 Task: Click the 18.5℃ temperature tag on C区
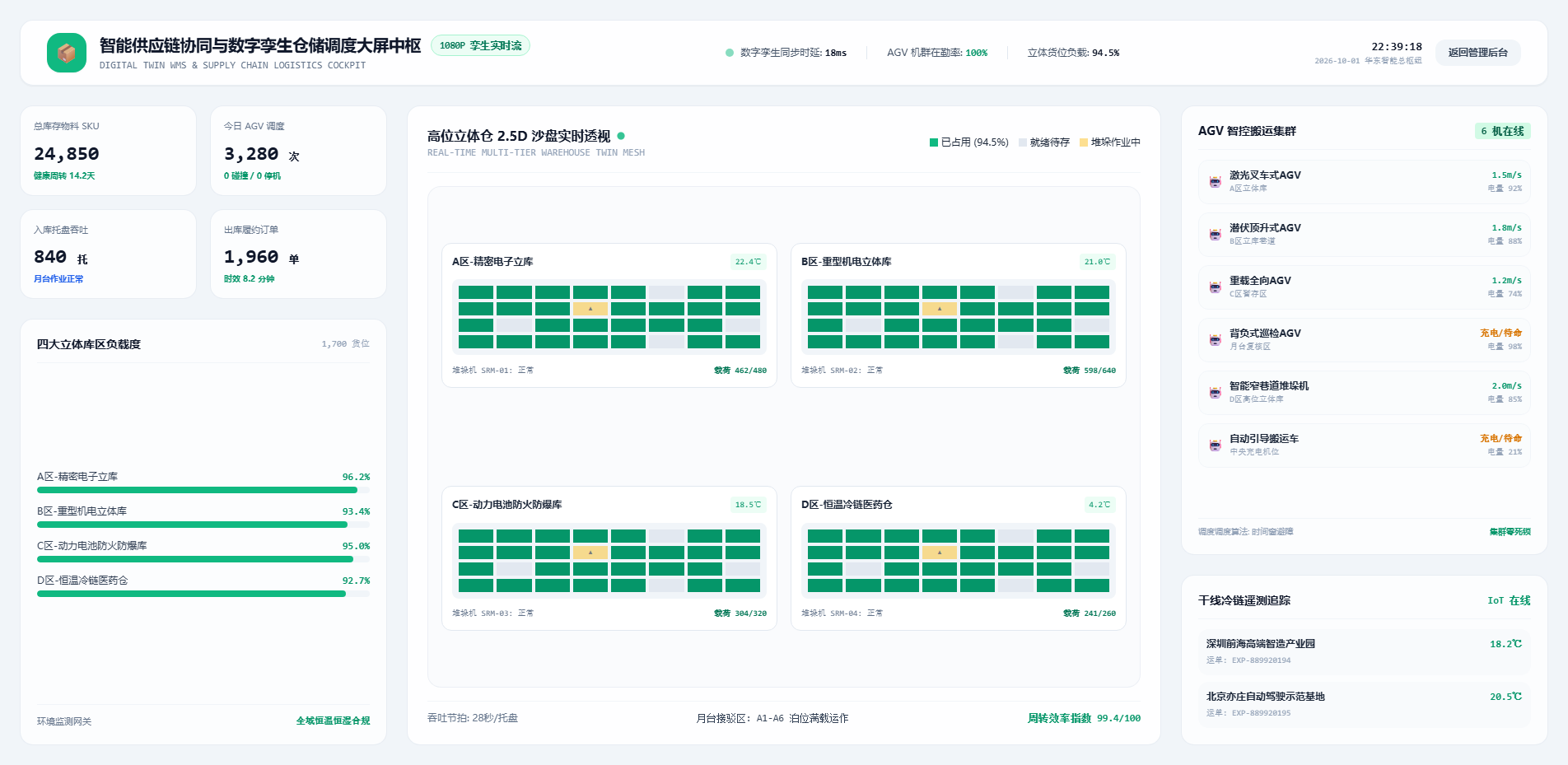pos(748,505)
